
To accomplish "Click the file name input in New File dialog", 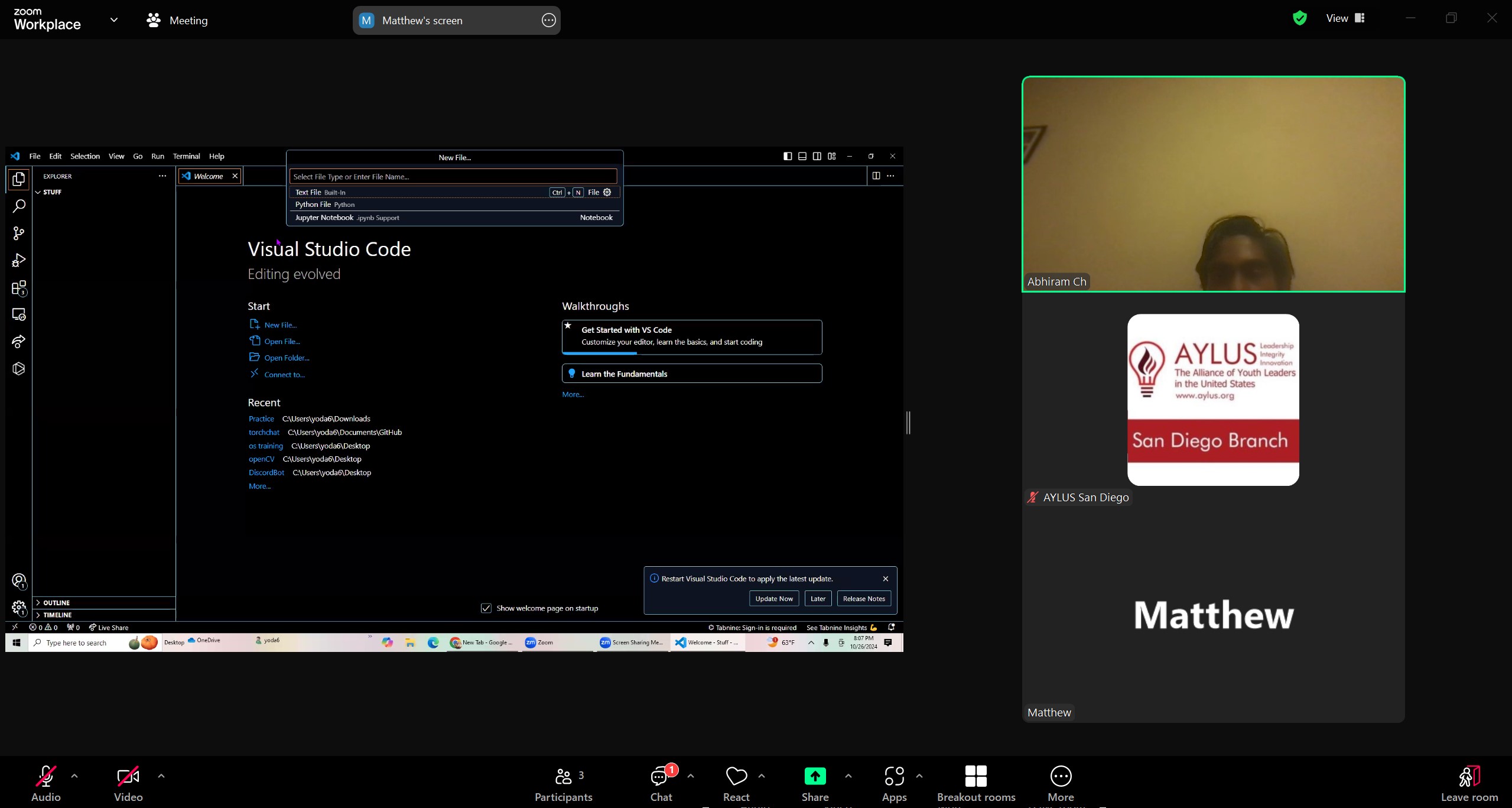I will [x=453, y=176].
